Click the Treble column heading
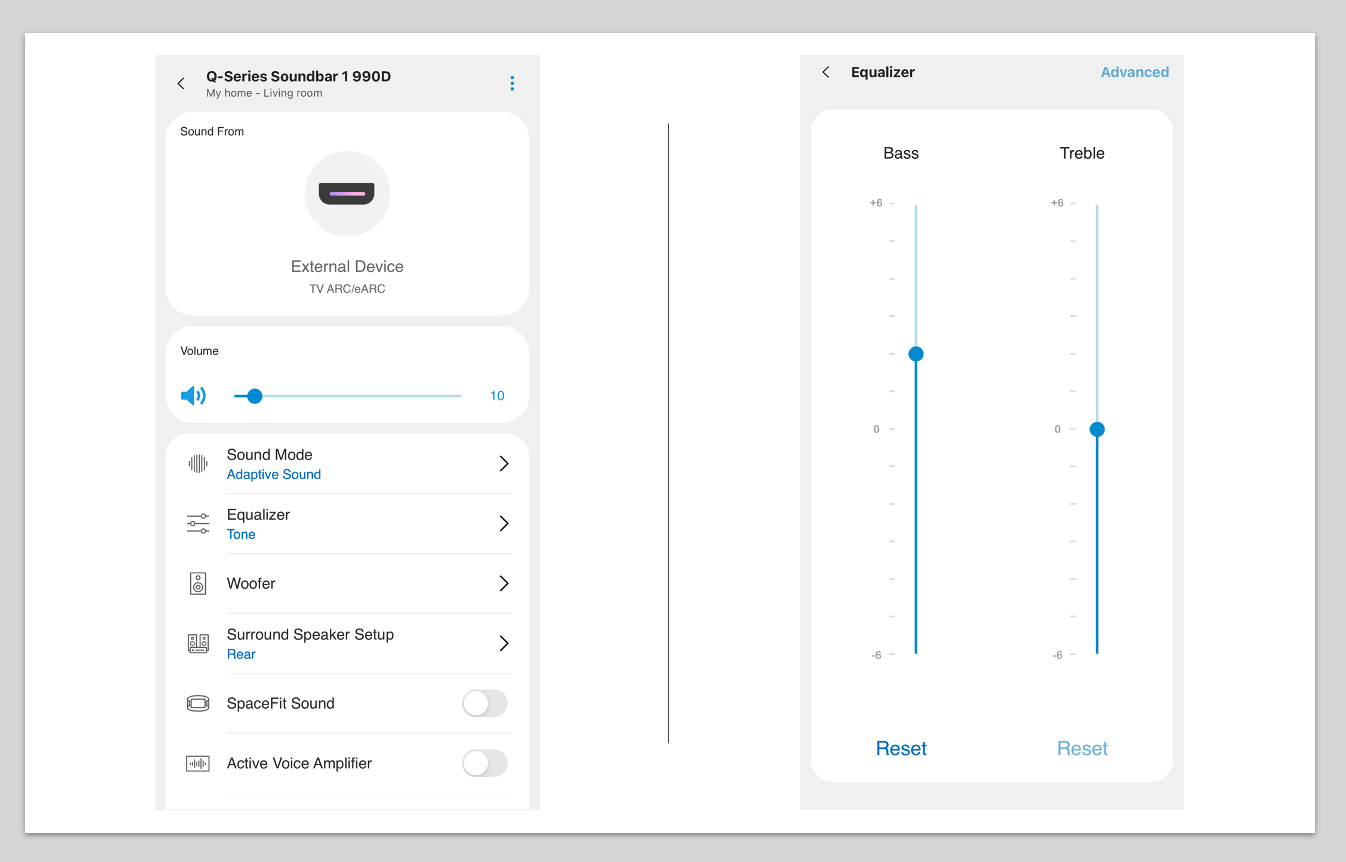This screenshot has width=1346, height=862. 1082,153
